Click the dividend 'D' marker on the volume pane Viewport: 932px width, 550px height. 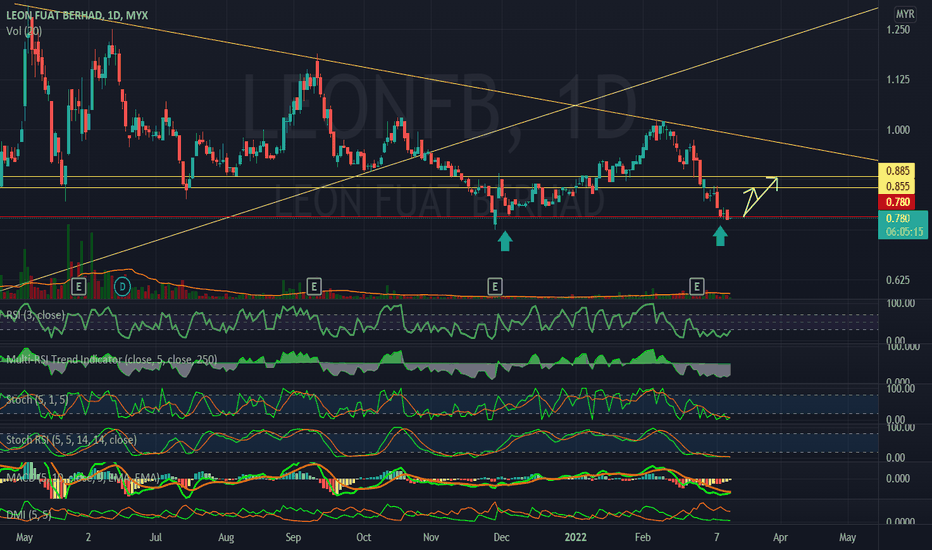[122, 287]
